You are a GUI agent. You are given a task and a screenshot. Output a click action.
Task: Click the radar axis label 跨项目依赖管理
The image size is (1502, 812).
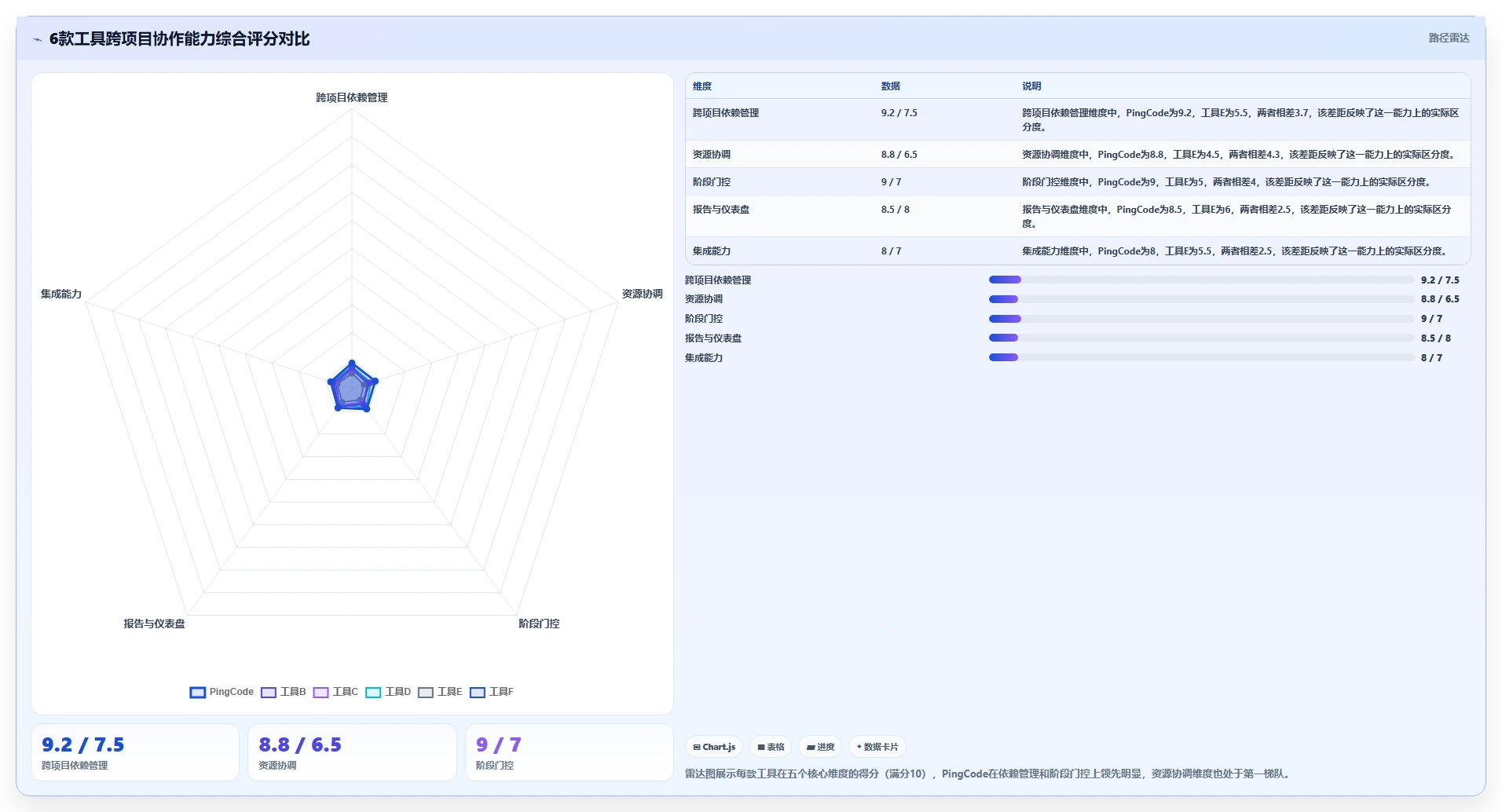(352, 97)
